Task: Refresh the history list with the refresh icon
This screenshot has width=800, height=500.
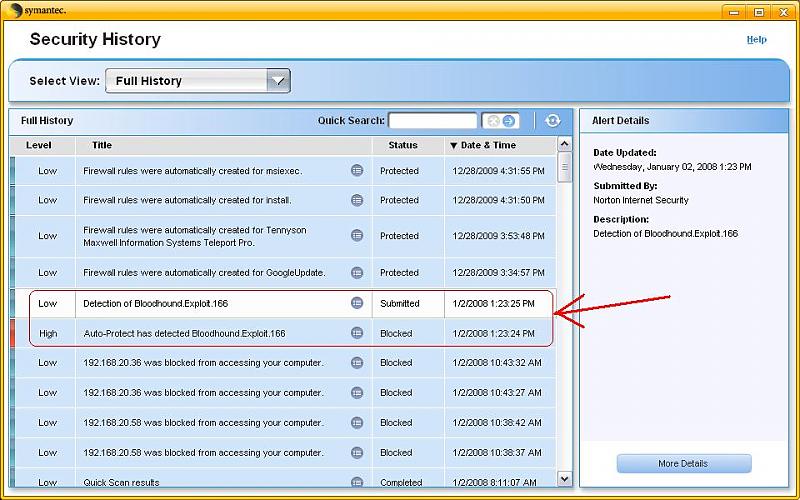Action: pos(553,121)
